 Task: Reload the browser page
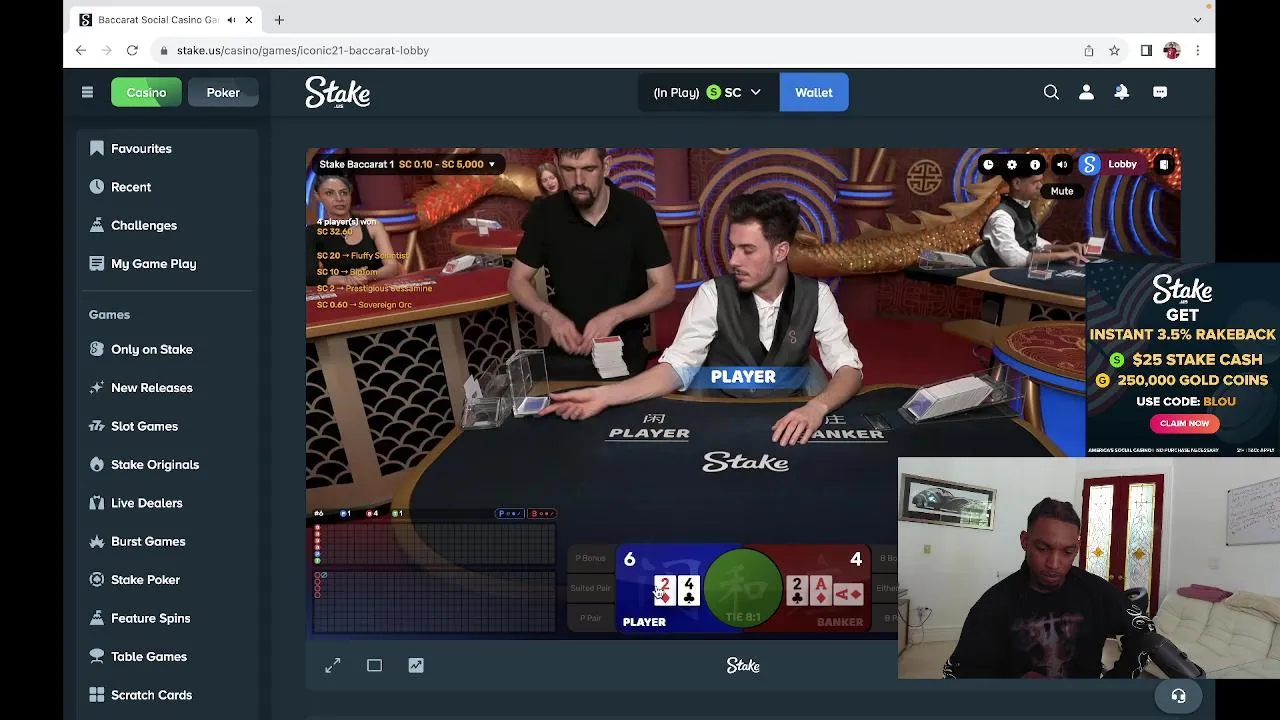click(132, 50)
